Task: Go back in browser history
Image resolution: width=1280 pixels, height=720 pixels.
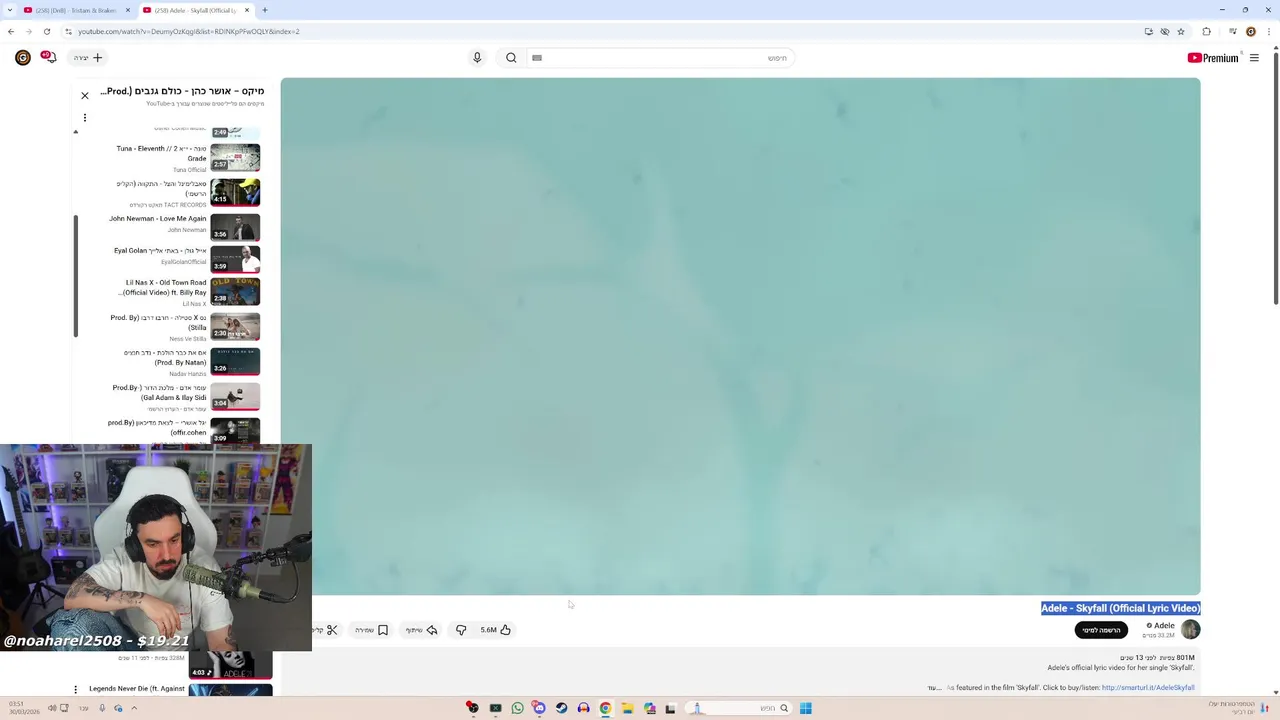Action: [11, 31]
